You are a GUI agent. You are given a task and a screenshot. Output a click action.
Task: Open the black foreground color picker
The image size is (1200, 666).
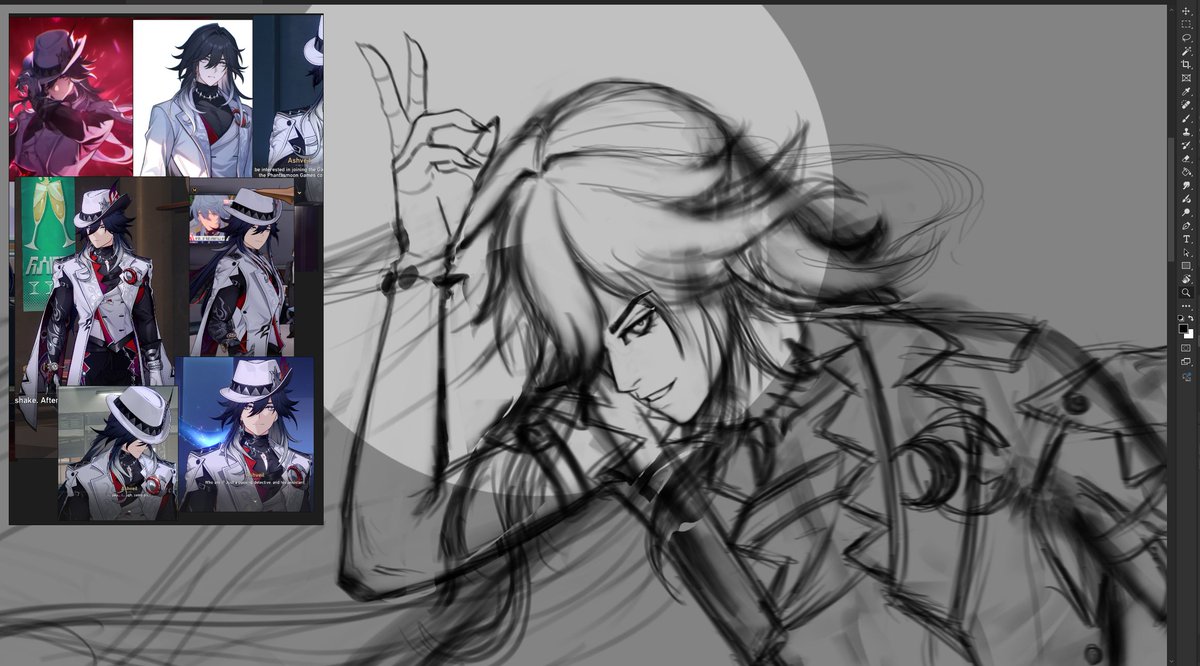pos(1183,328)
